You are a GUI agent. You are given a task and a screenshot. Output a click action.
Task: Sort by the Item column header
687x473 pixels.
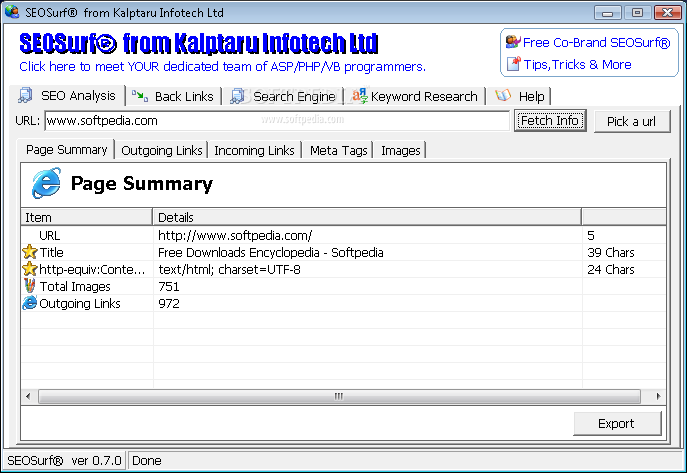click(x=86, y=217)
